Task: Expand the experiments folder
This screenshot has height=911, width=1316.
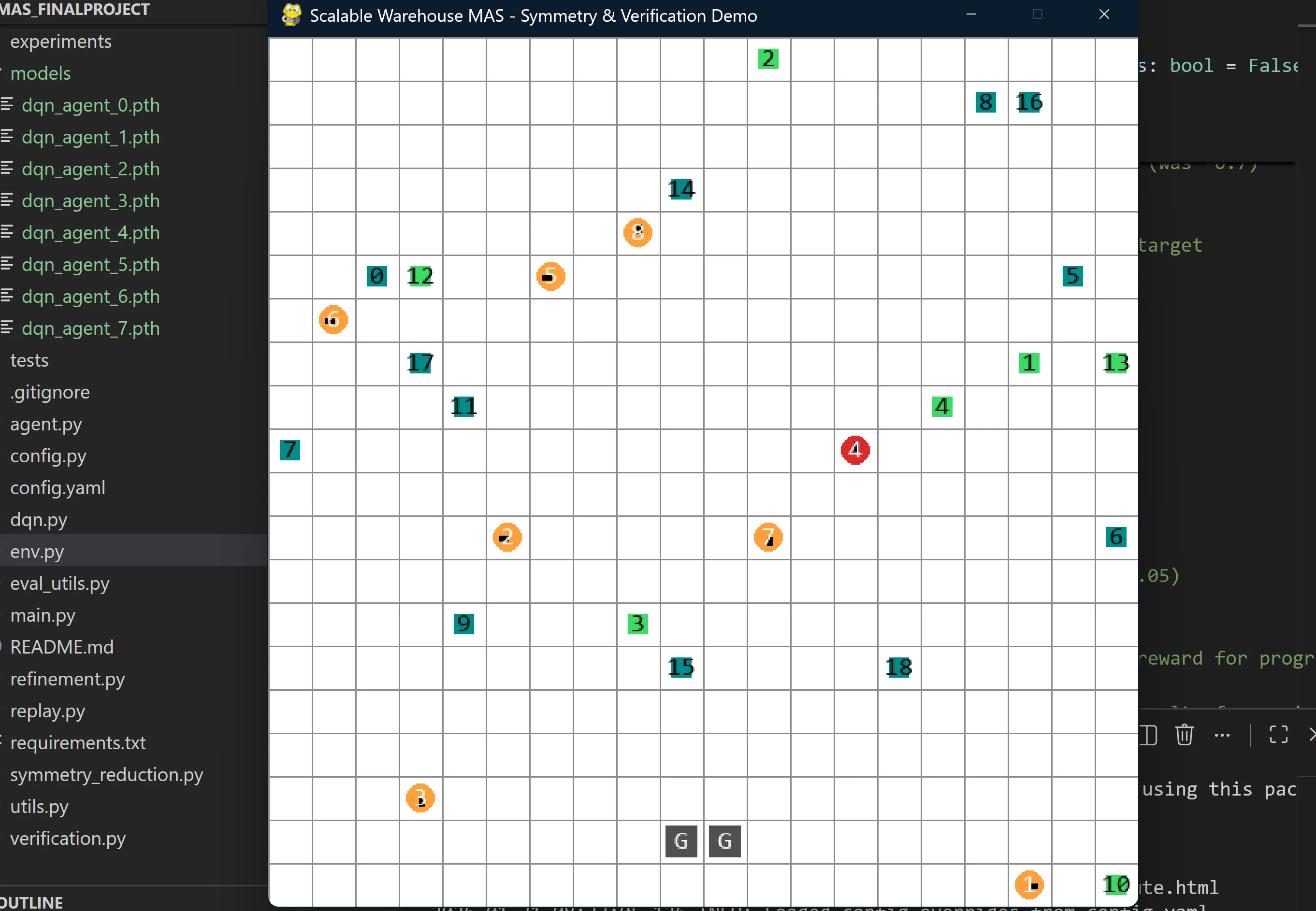Action: [x=60, y=41]
